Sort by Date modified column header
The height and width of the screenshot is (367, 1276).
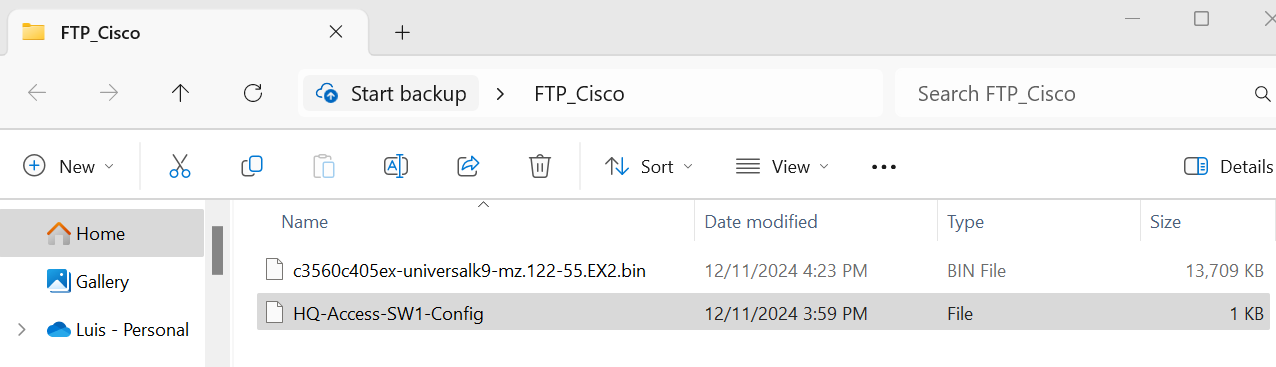point(761,222)
